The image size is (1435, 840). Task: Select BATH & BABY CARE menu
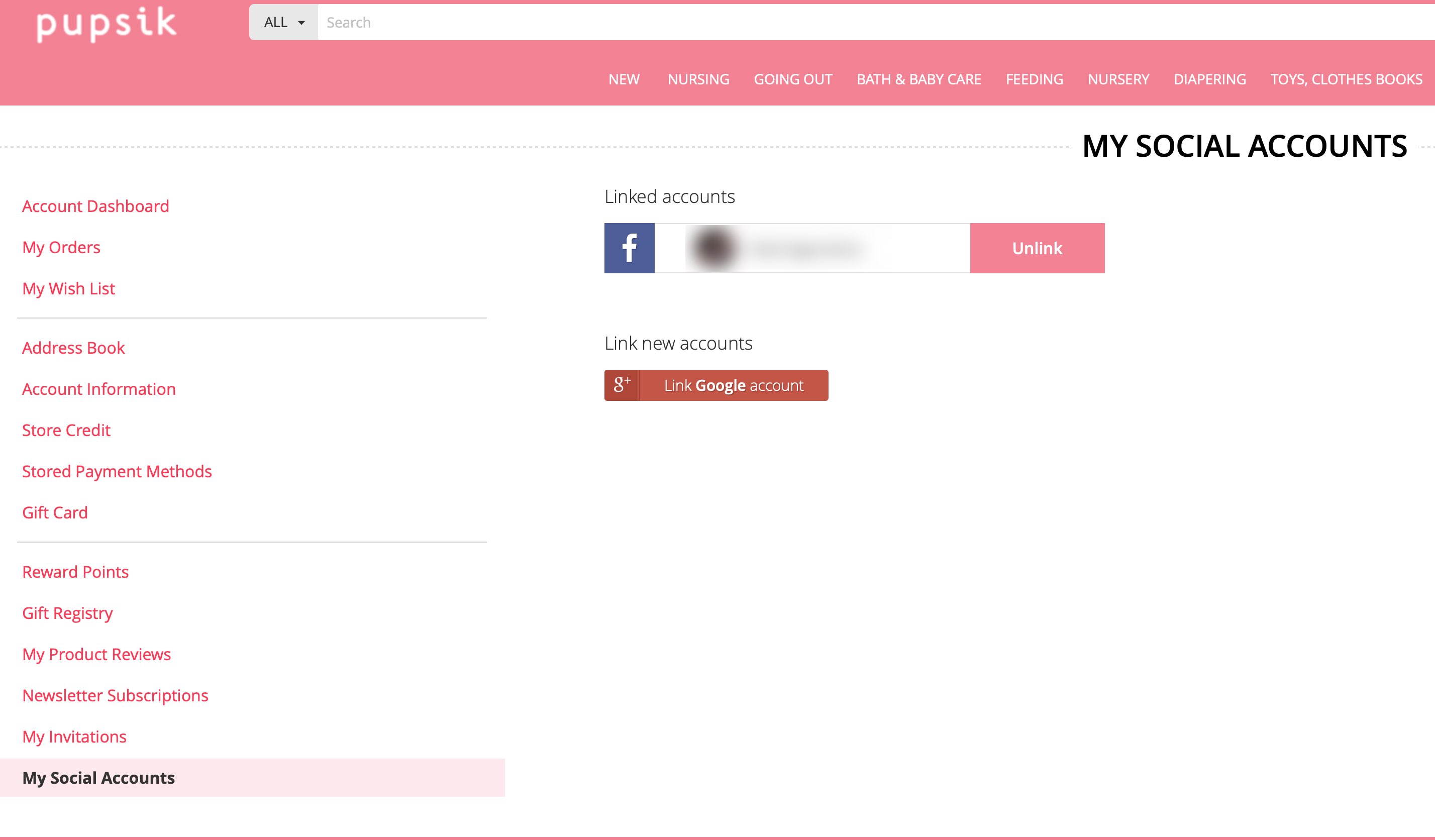(918, 79)
